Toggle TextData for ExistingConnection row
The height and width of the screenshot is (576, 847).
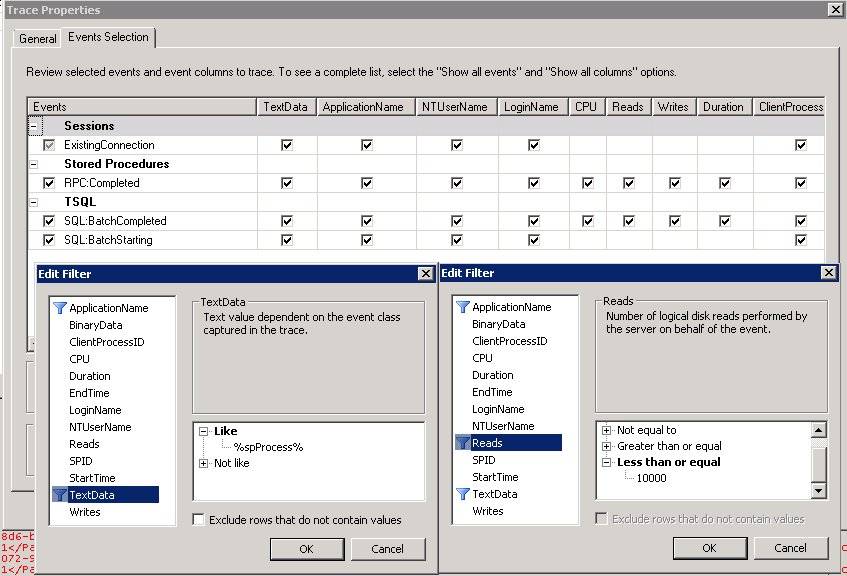pyautogui.click(x=287, y=145)
